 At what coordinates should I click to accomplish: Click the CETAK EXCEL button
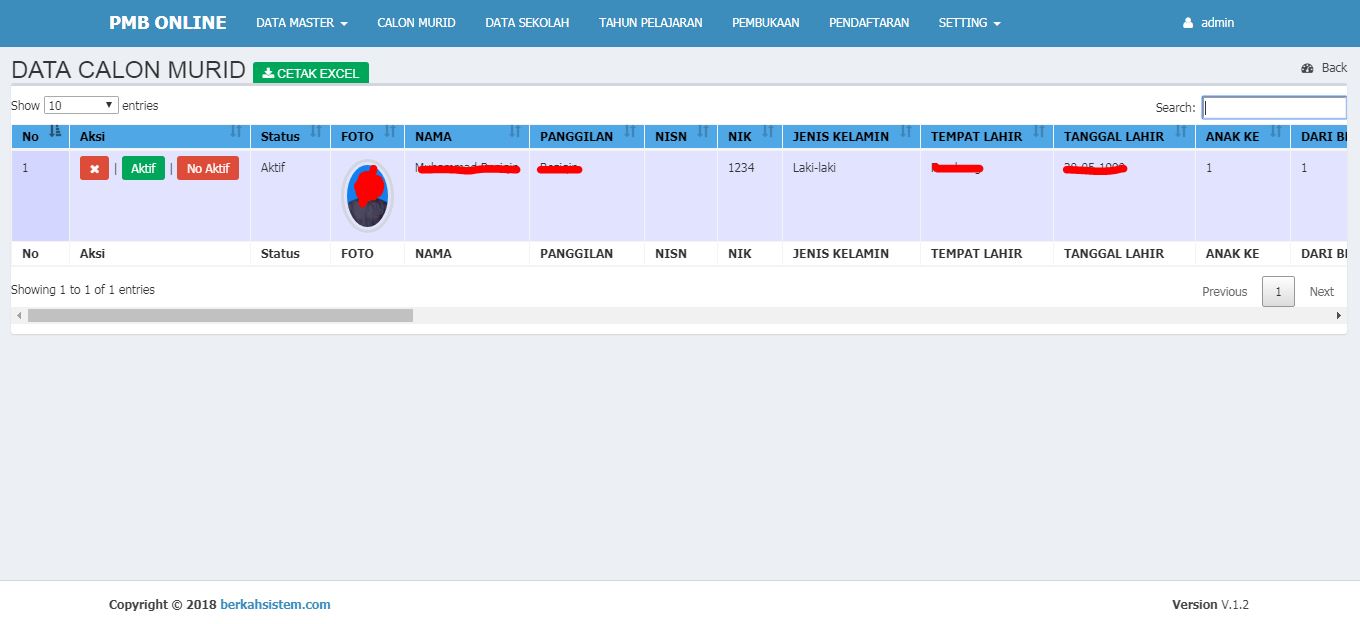click(311, 73)
